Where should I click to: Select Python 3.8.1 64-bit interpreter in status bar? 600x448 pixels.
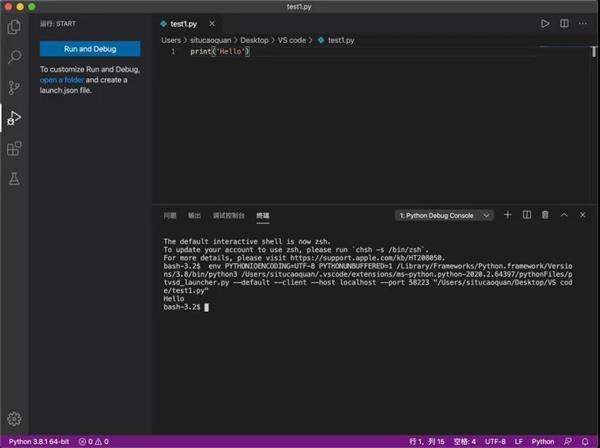(37, 441)
